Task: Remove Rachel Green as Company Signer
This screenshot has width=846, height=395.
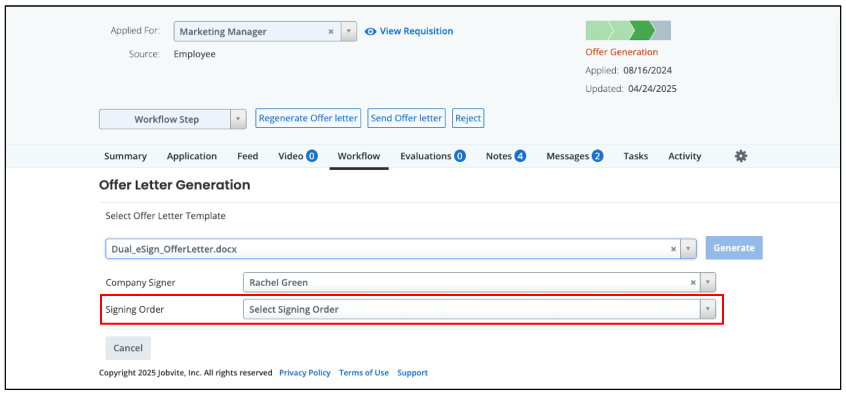Action: [693, 282]
